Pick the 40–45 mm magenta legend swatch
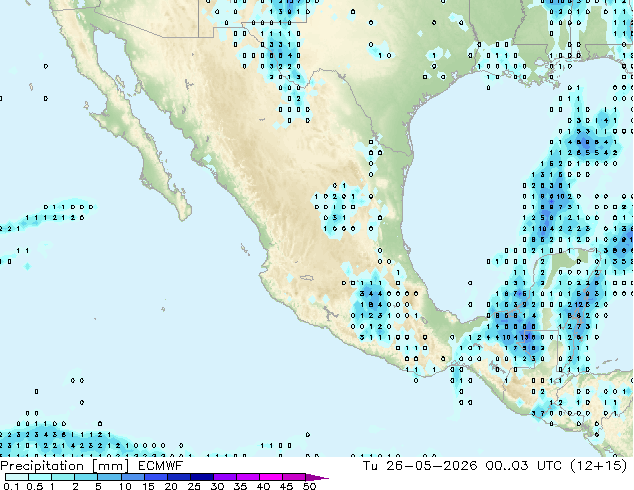Screen dimensions: 634x490 [271, 477]
